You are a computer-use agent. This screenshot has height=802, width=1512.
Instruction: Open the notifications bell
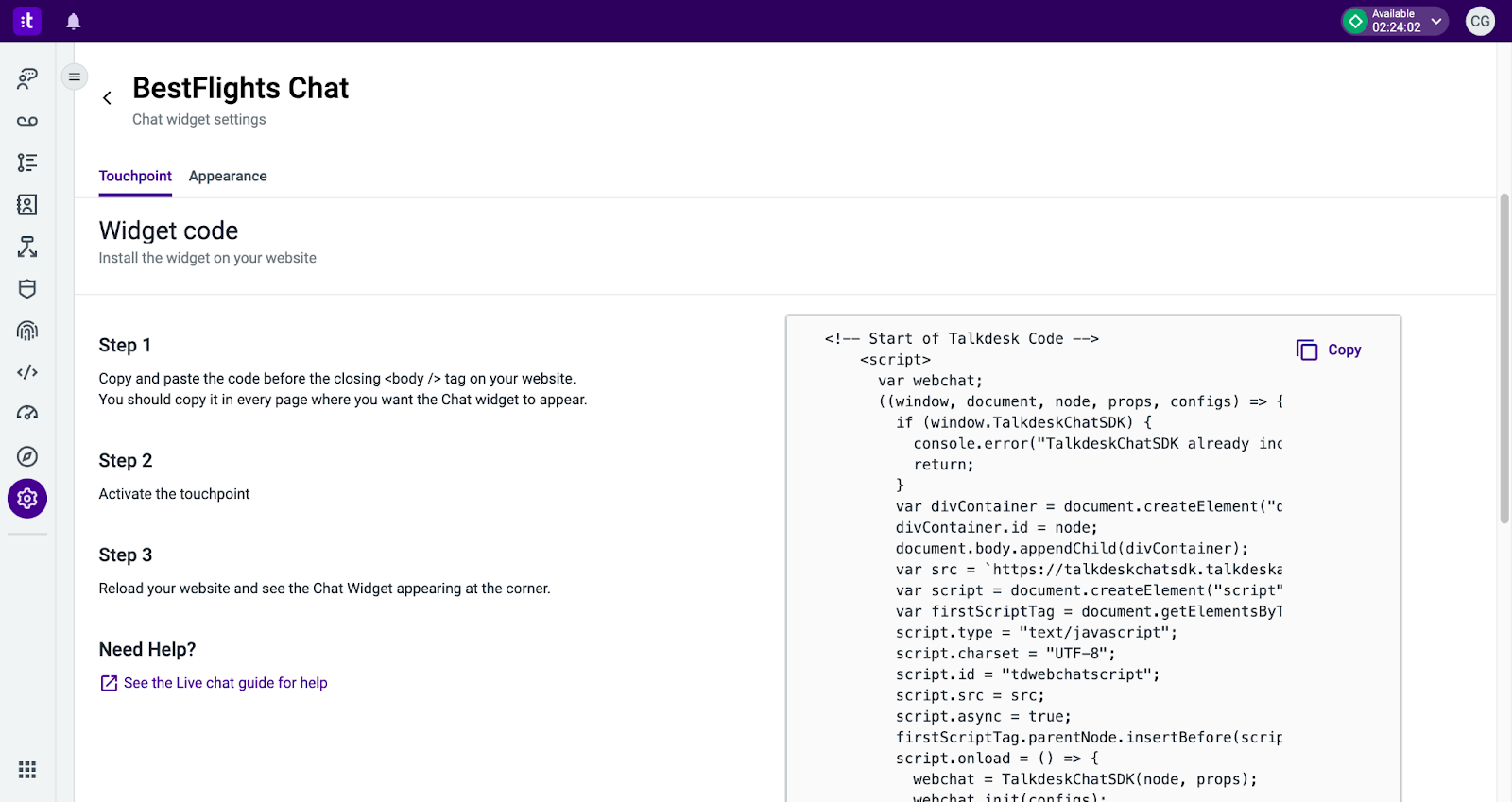click(74, 21)
